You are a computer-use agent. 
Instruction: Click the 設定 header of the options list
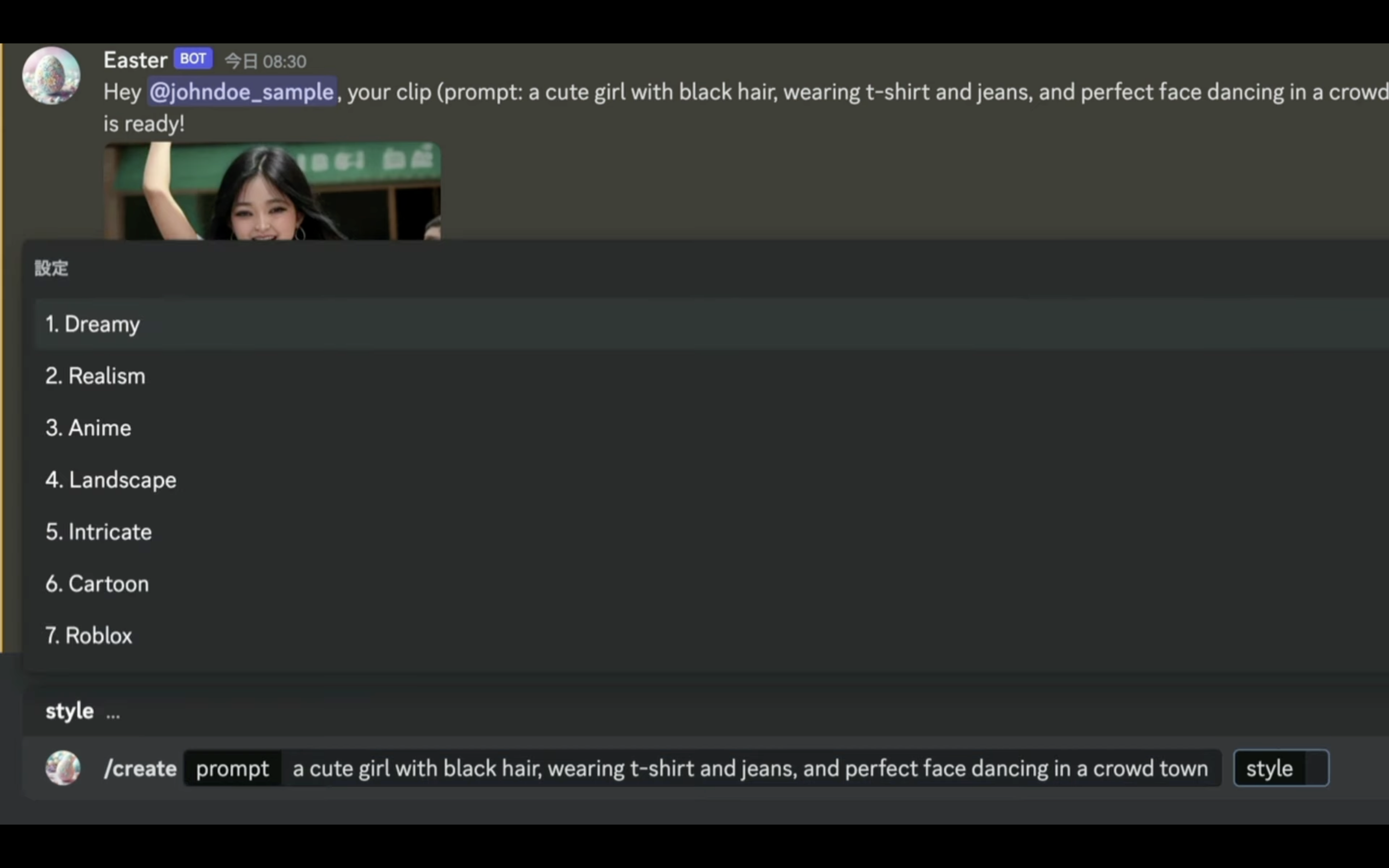coord(51,268)
